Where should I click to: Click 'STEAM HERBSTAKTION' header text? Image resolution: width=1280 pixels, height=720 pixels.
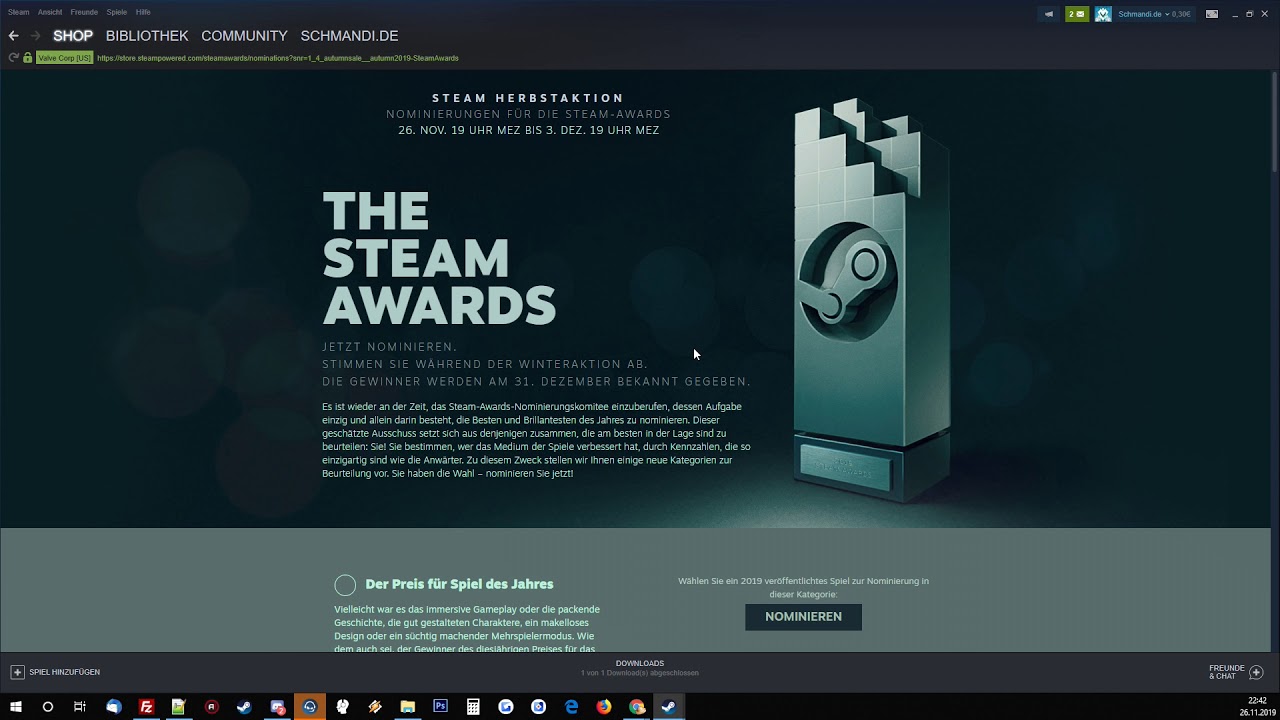[528, 98]
